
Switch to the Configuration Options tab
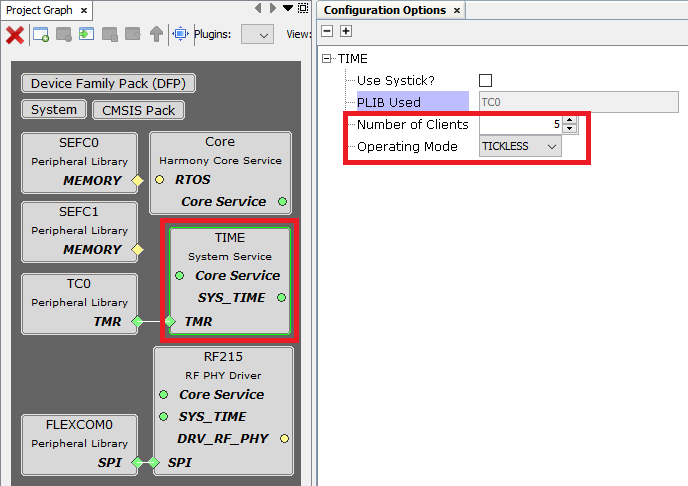(x=385, y=10)
